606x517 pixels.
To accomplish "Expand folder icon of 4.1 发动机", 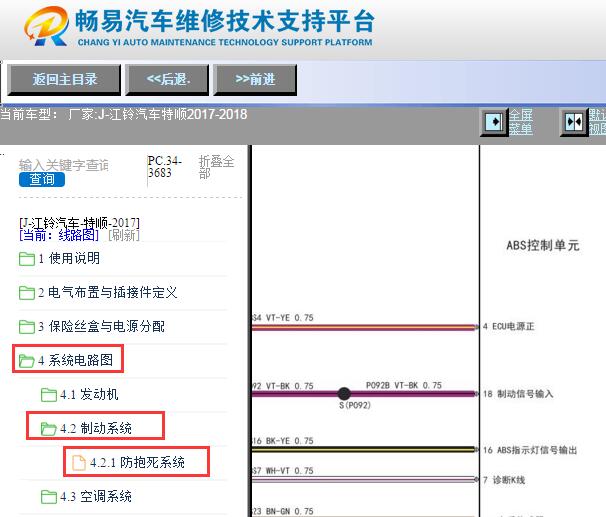I will pyautogui.click(x=49, y=395).
